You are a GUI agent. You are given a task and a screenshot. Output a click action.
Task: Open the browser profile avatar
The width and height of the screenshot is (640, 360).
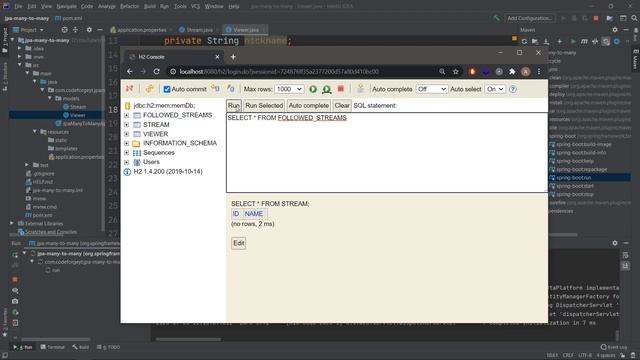click(x=526, y=71)
